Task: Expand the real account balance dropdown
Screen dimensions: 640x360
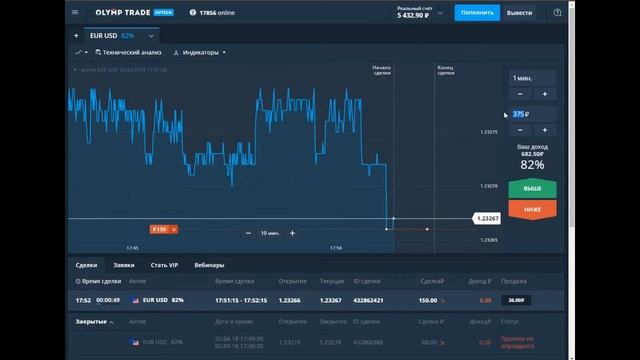Action: tap(440, 13)
